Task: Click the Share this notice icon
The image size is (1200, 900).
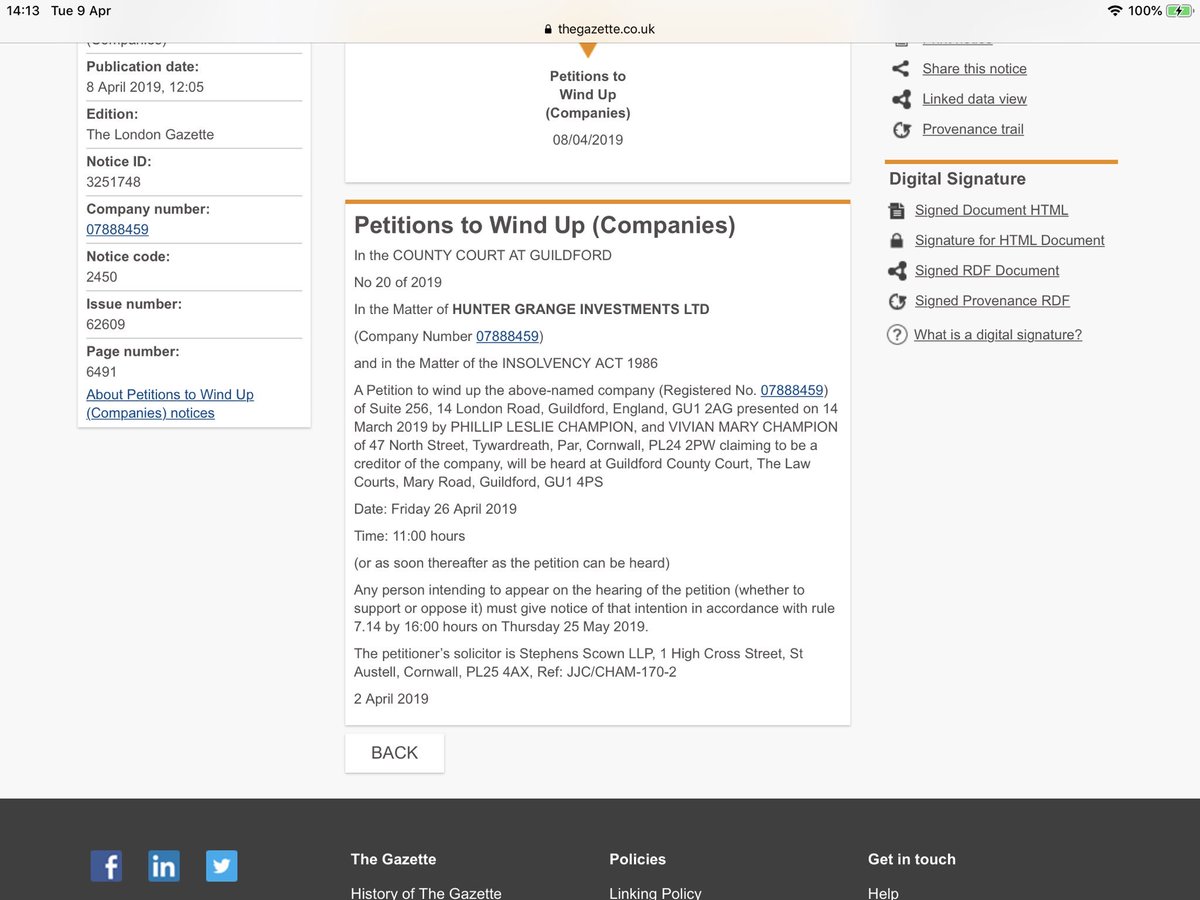Action: pyautogui.click(x=899, y=68)
